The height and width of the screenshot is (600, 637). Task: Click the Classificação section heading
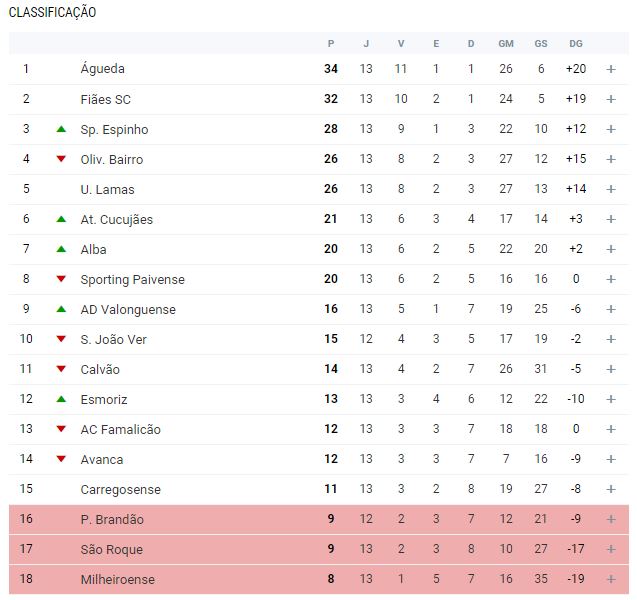tap(53, 12)
